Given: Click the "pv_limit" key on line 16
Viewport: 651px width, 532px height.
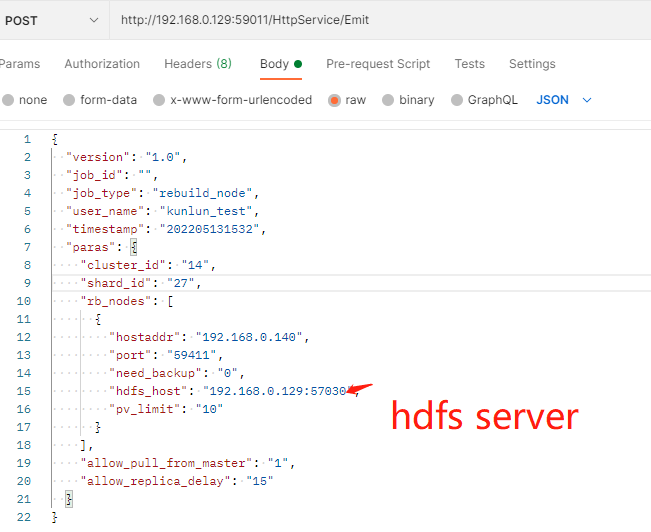Looking at the screenshot, I should coord(144,409).
